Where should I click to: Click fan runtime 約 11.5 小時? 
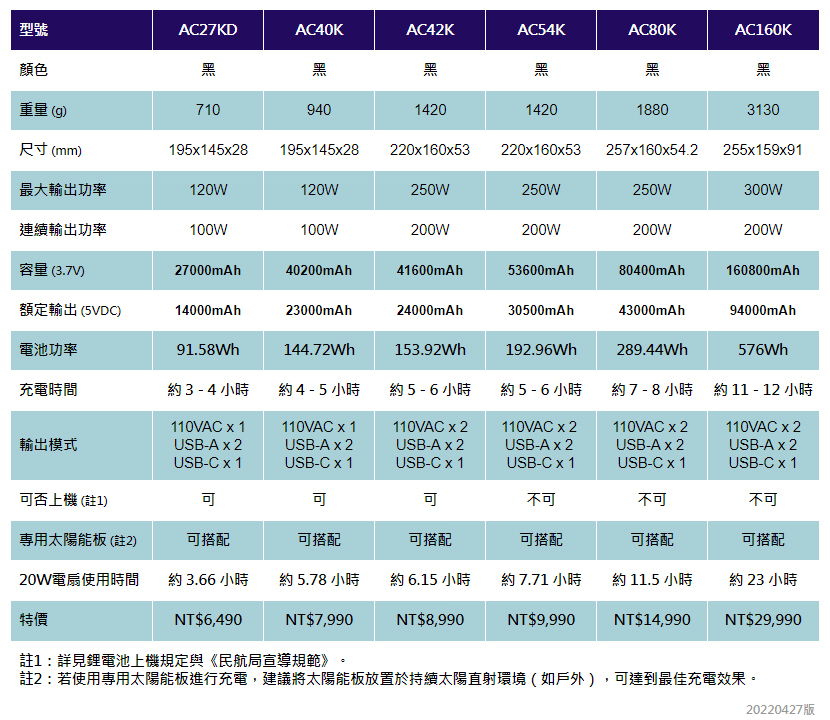(652, 580)
